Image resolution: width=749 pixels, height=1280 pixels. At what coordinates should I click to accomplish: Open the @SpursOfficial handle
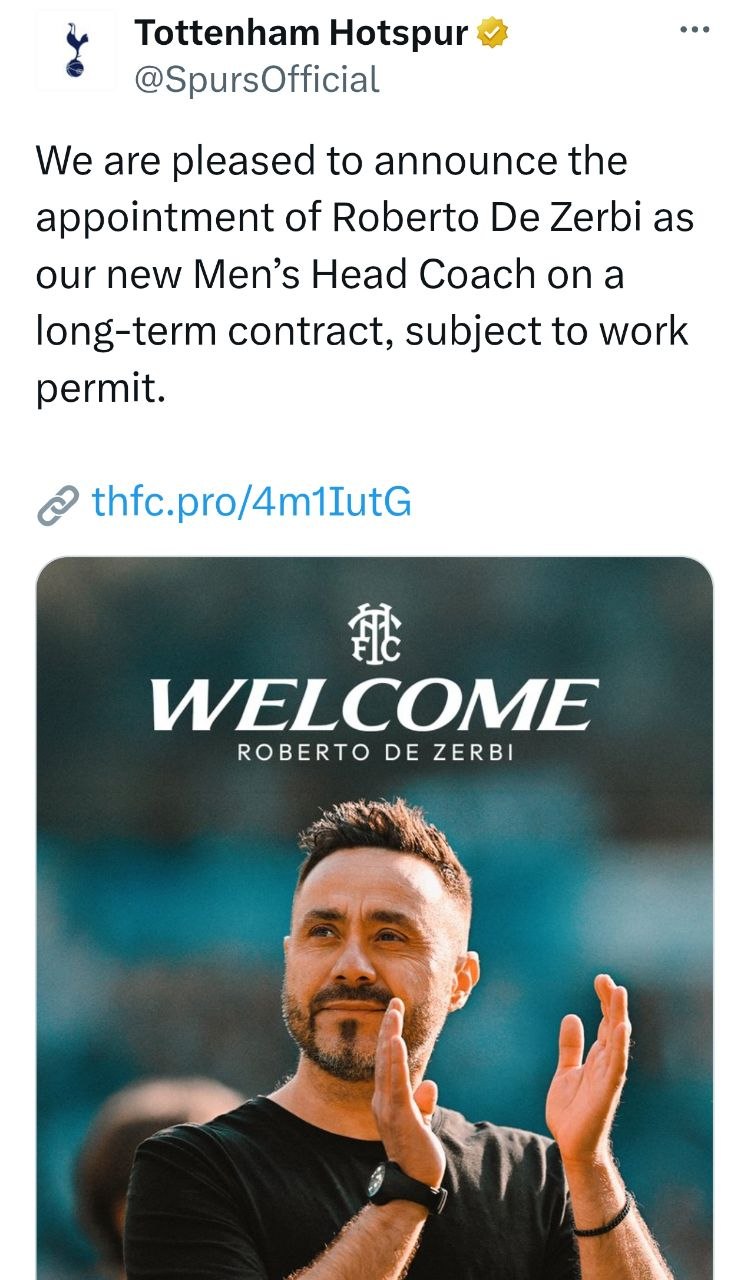257,79
